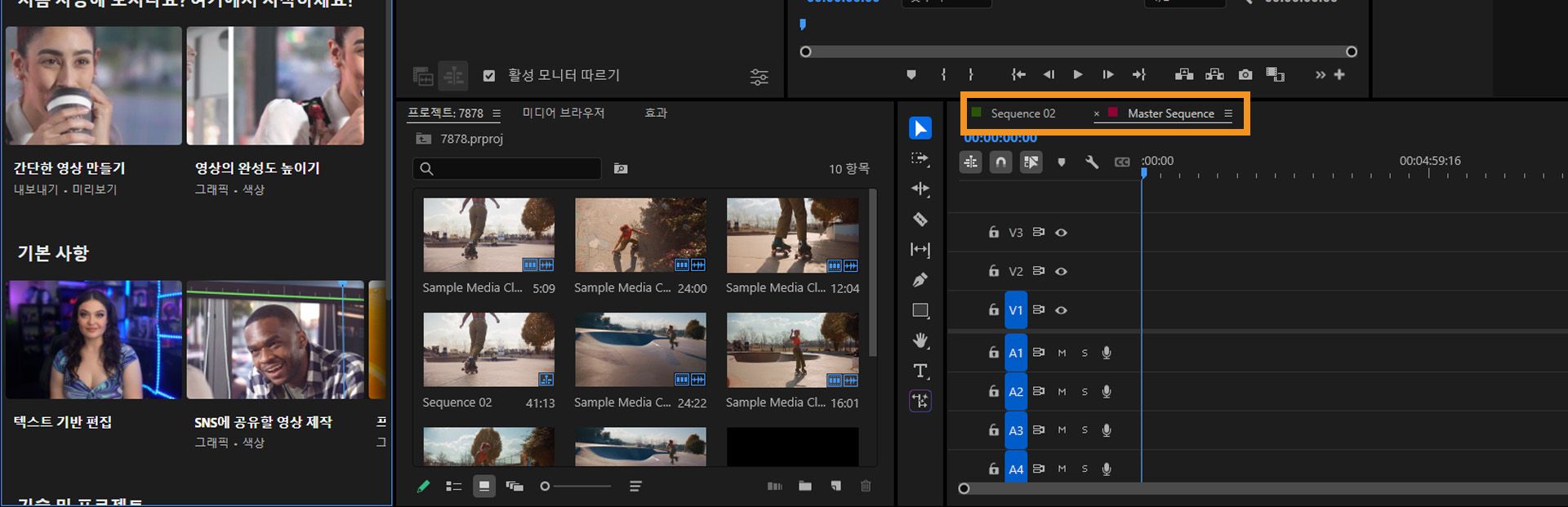Mute audio track A1
Screen dimensions: 1568x507
(1062, 353)
